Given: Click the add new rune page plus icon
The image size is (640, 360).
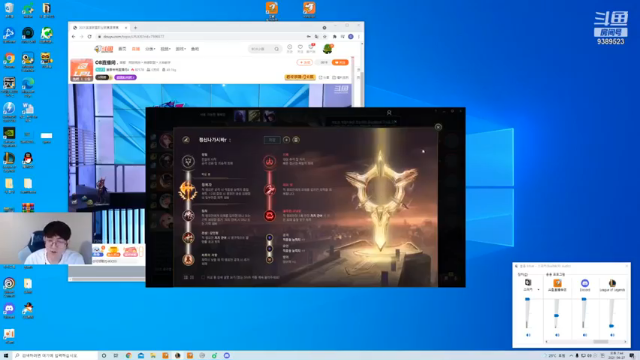Looking at the screenshot, I should (287, 140).
